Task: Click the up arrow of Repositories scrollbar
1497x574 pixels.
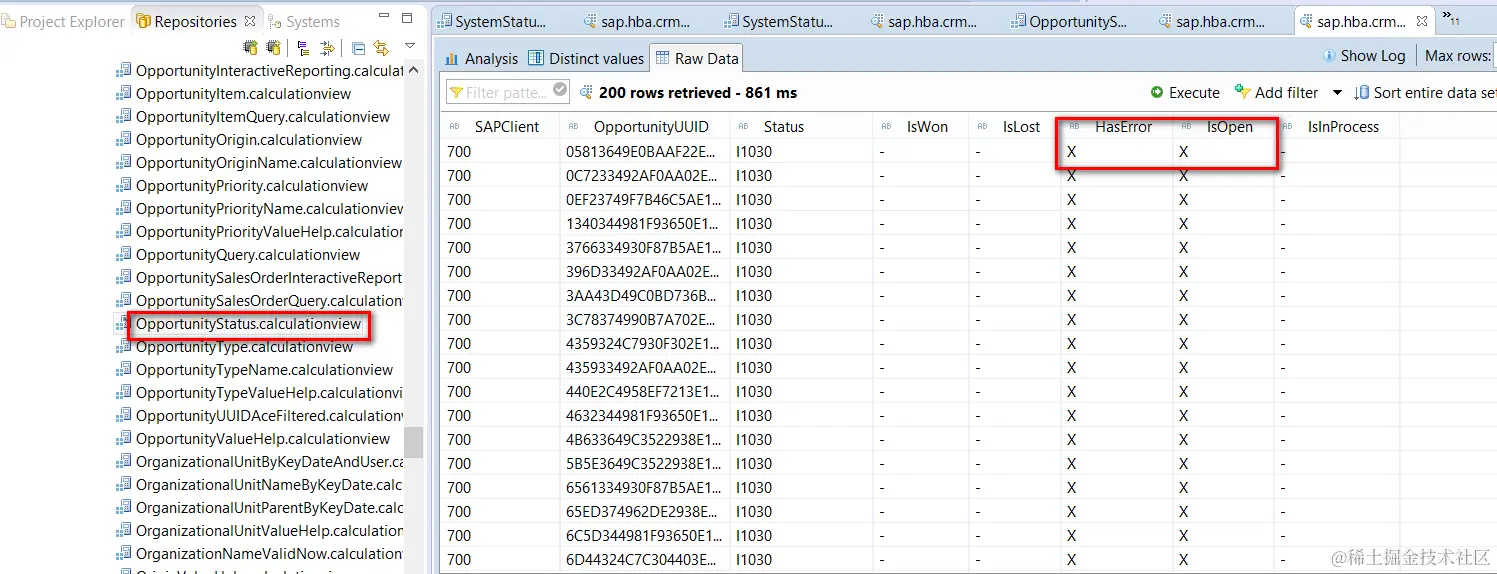Action: 414,70
